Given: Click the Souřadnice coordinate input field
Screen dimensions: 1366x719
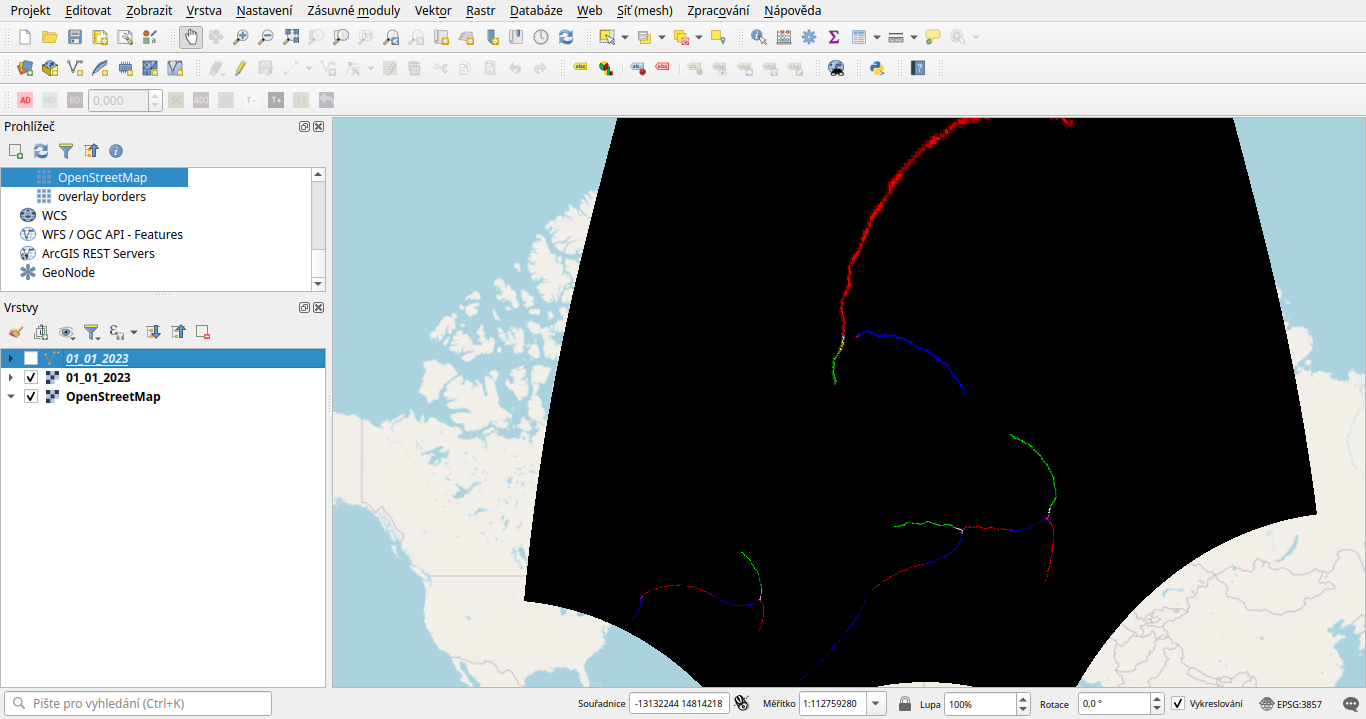Looking at the screenshot, I should pyautogui.click(x=679, y=703).
